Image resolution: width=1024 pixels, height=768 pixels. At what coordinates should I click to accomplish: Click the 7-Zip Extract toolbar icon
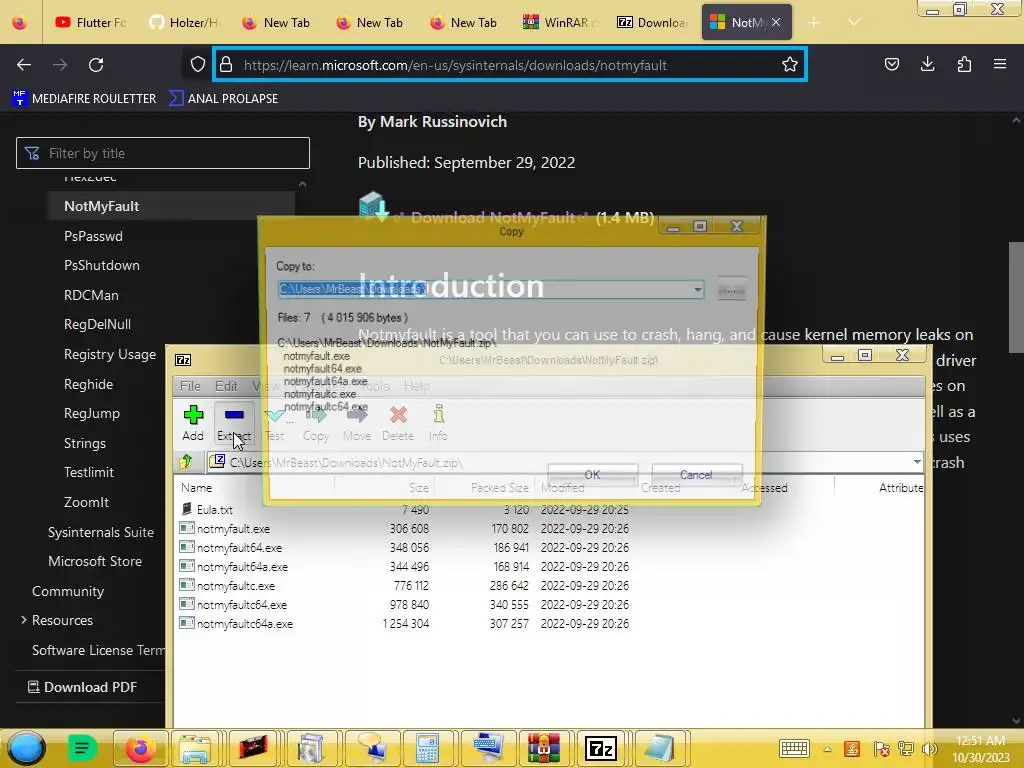(x=234, y=423)
